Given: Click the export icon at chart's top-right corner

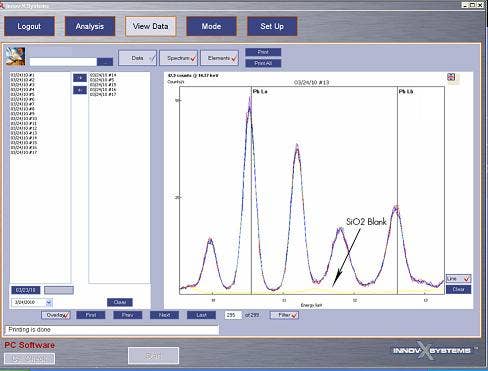Looking at the screenshot, I should click(x=451, y=77).
